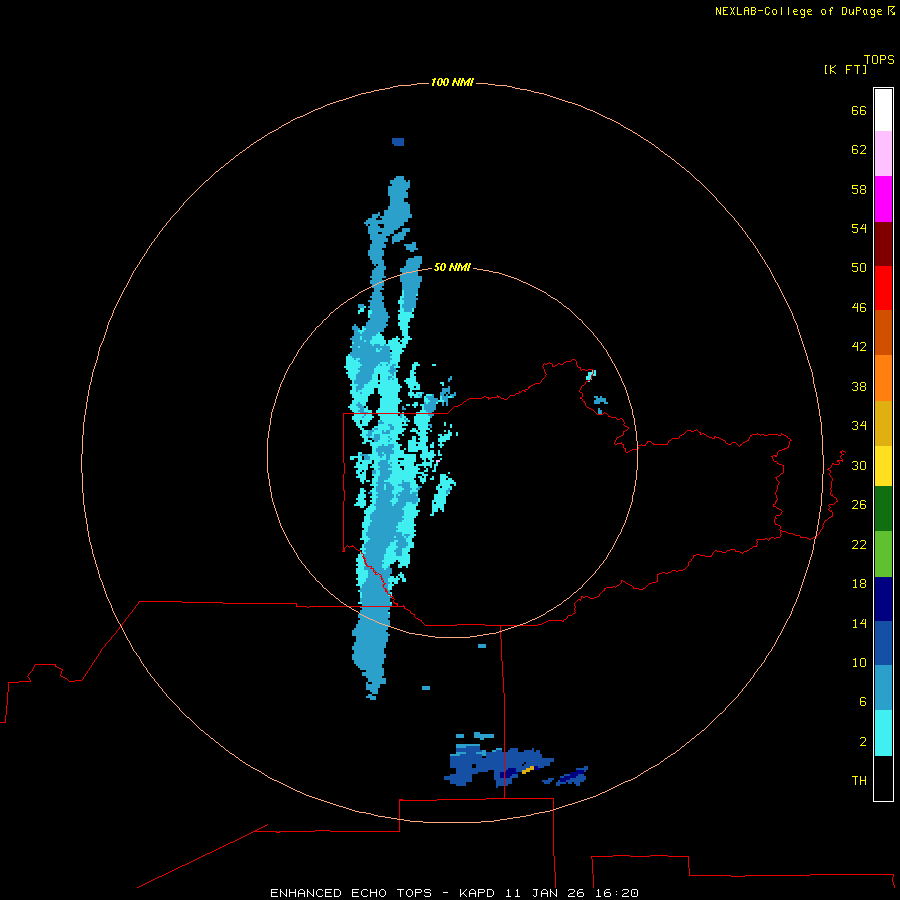The image size is (900, 900).
Task: Select the light green 22 kft legend swatch
Action: [883, 554]
